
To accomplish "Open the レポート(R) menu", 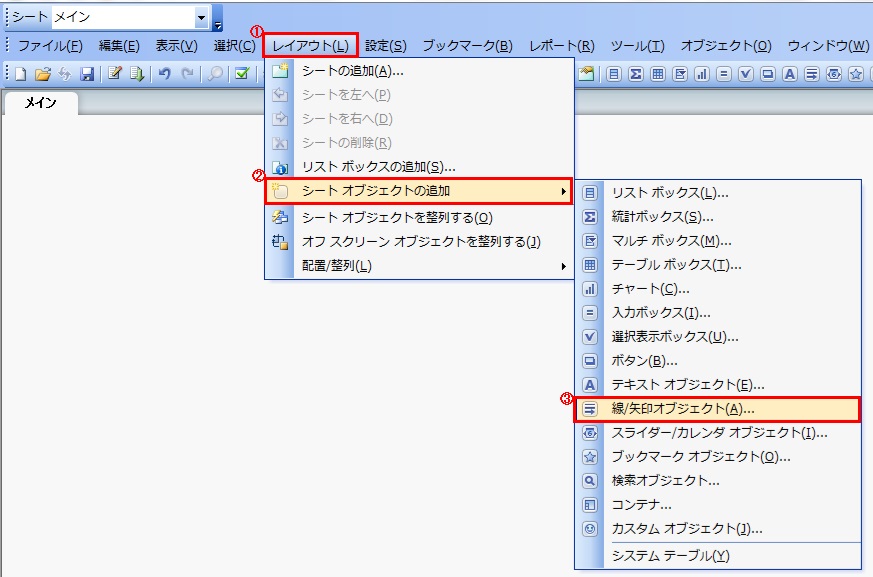I will (562, 46).
